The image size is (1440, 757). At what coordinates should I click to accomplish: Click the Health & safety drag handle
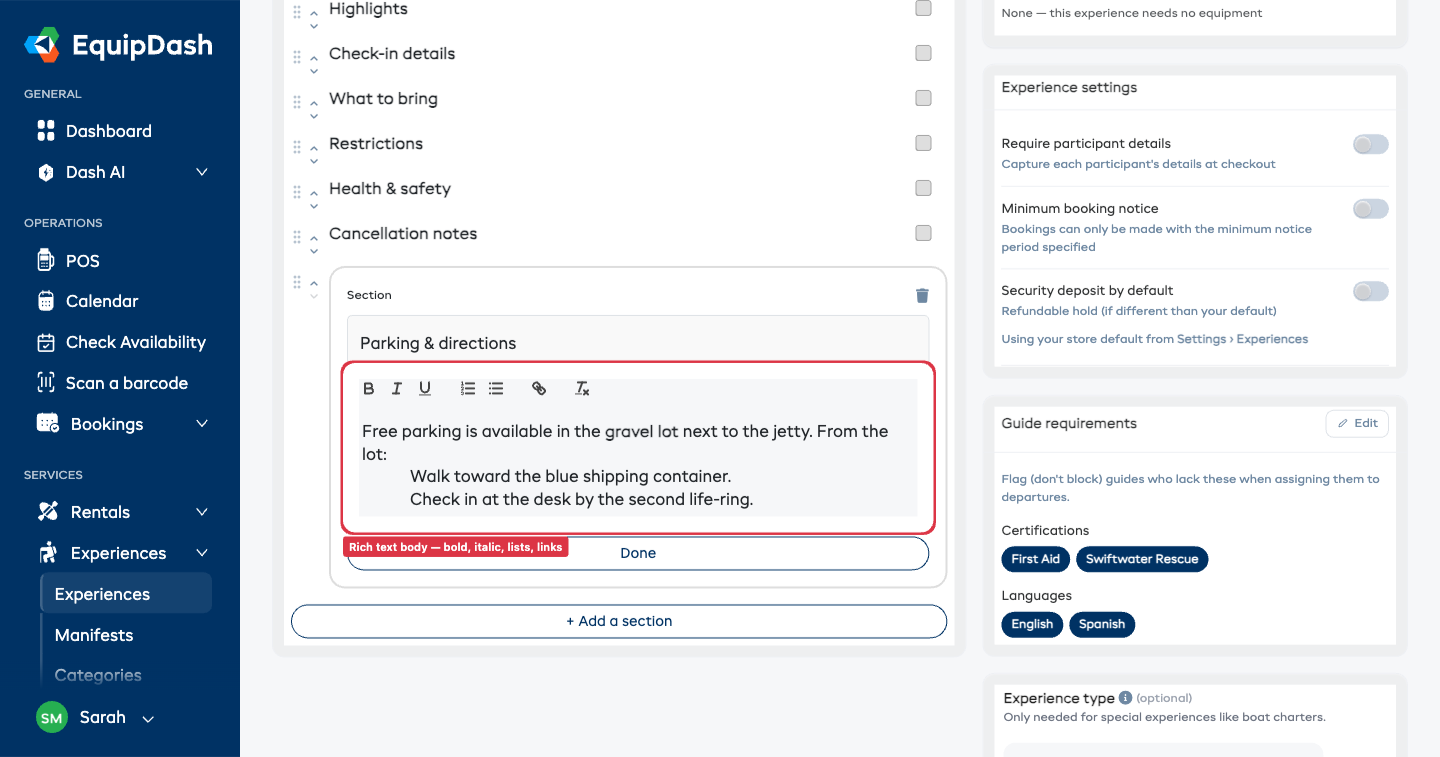point(297,192)
